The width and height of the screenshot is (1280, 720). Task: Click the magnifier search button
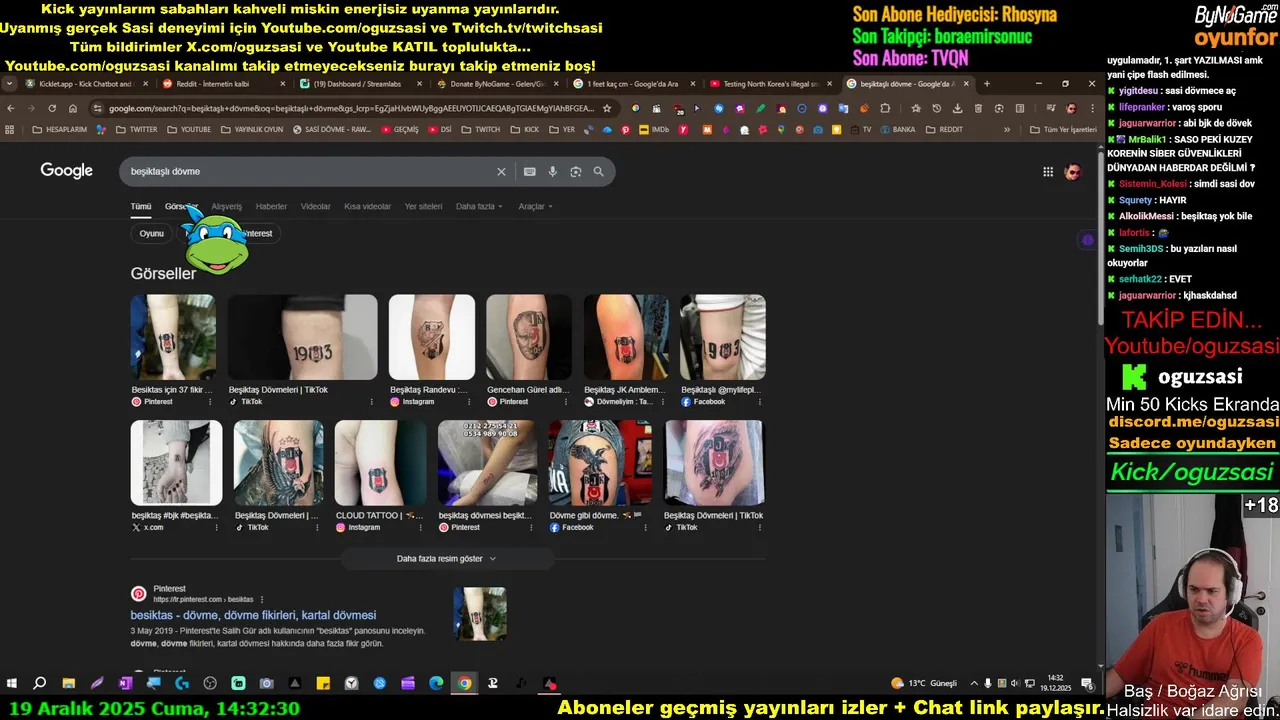(x=599, y=172)
